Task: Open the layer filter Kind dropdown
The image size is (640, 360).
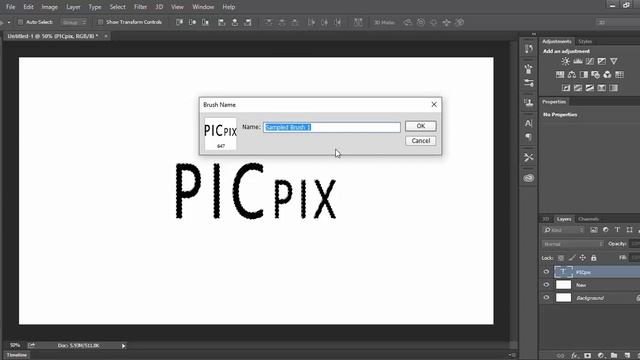Action: tap(563, 230)
